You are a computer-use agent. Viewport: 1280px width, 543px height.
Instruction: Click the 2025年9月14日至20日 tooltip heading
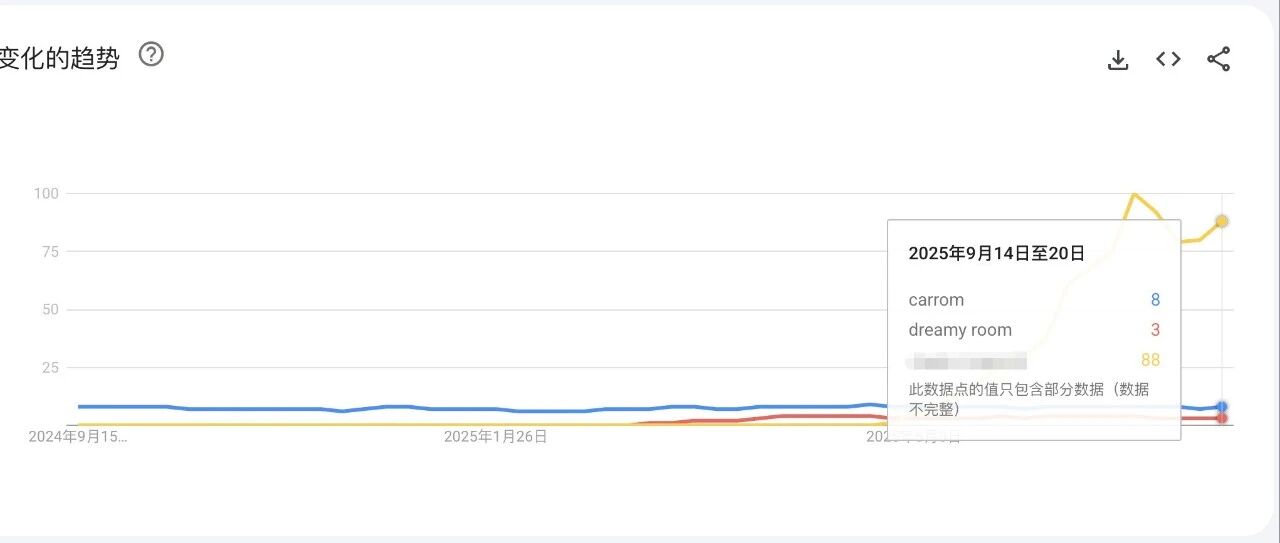996,254
